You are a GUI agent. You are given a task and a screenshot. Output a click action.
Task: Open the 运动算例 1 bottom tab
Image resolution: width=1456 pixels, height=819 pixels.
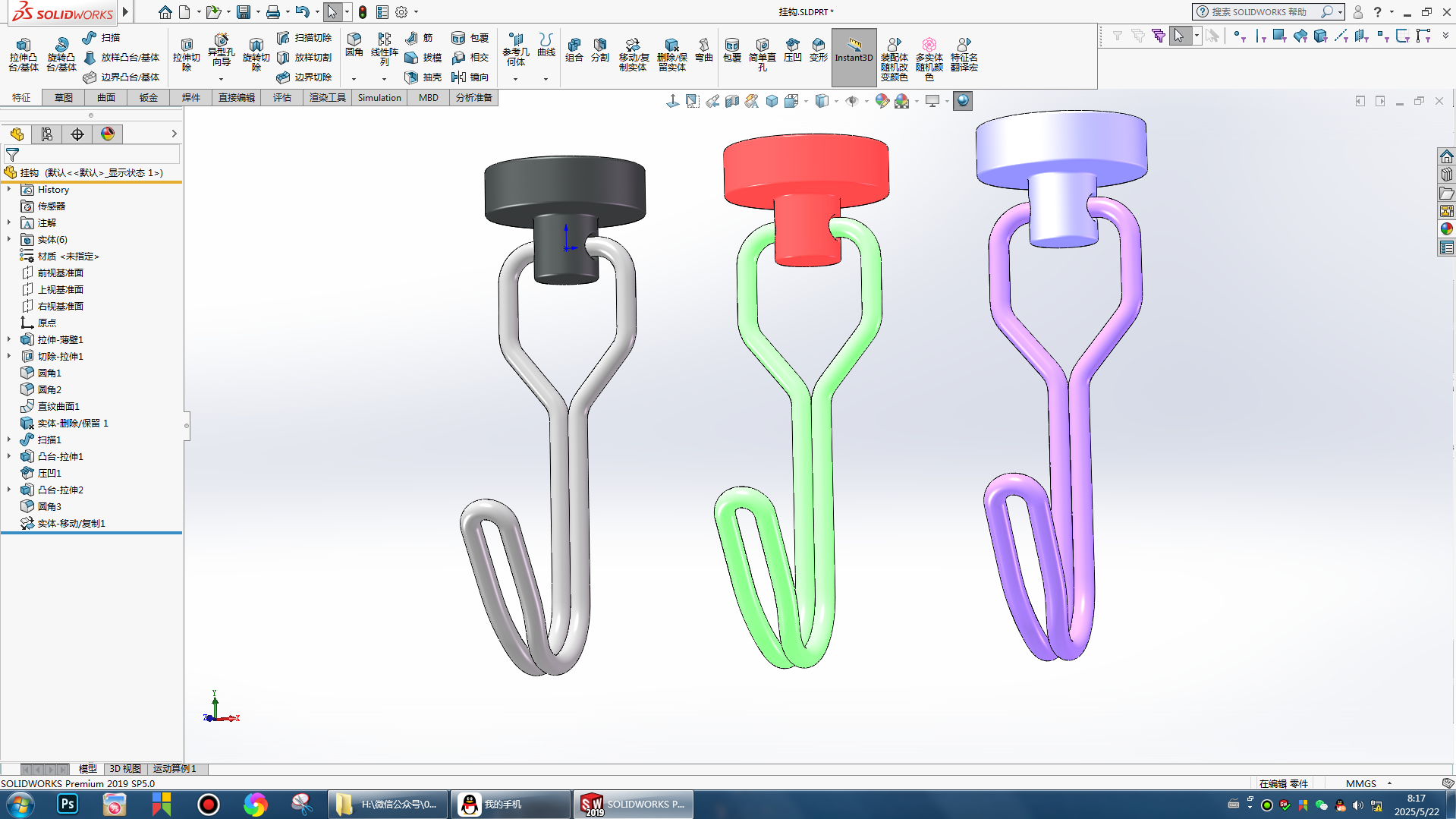click(x=175, y=768)
